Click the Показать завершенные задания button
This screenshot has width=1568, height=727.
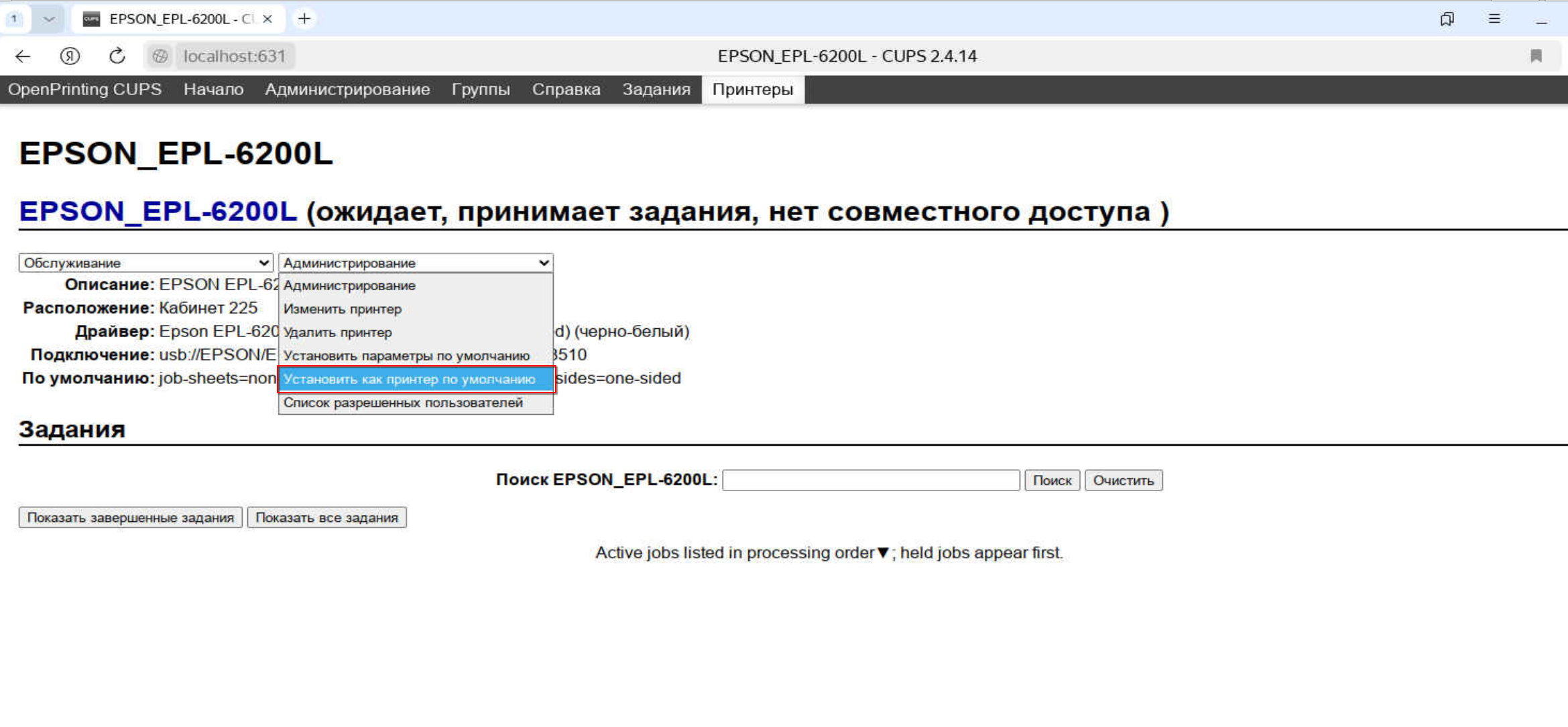click(130, 517)
